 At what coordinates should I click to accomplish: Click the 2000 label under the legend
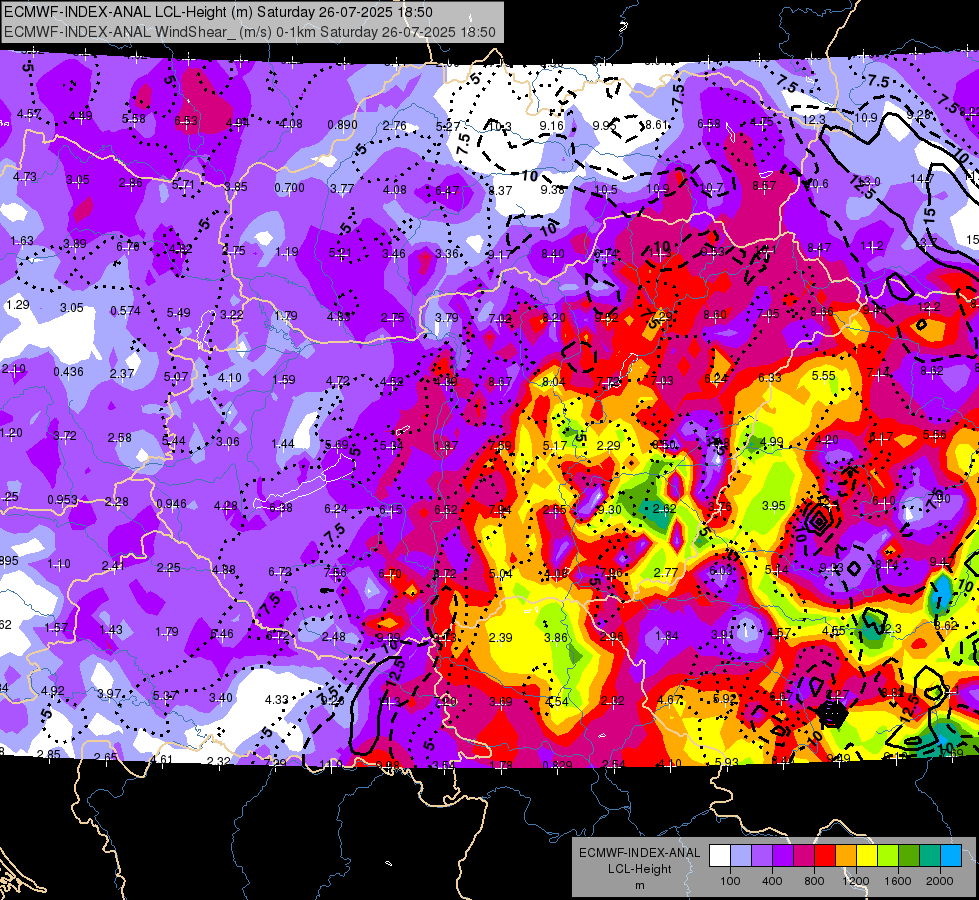pos(940,881)
